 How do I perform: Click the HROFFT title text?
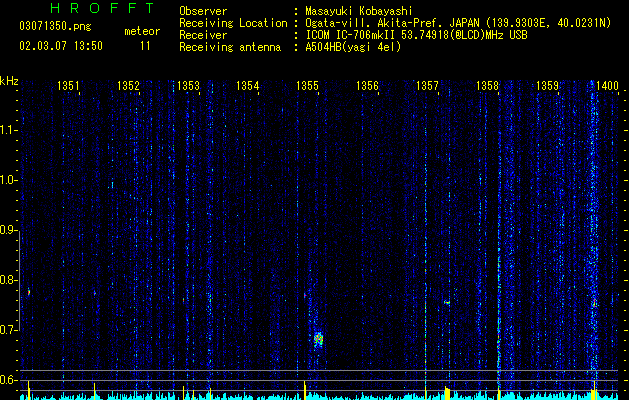click(102, 8)
